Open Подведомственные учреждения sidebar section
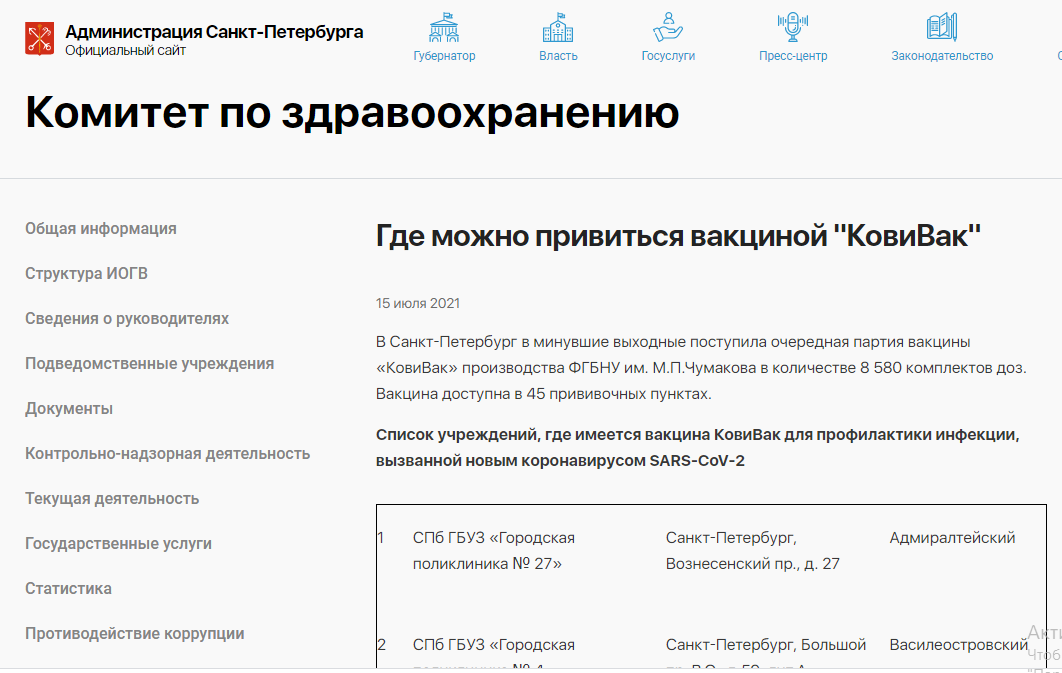Viewport: 1062px width, 673px height. pyautogui.click(x=150, y=364)
